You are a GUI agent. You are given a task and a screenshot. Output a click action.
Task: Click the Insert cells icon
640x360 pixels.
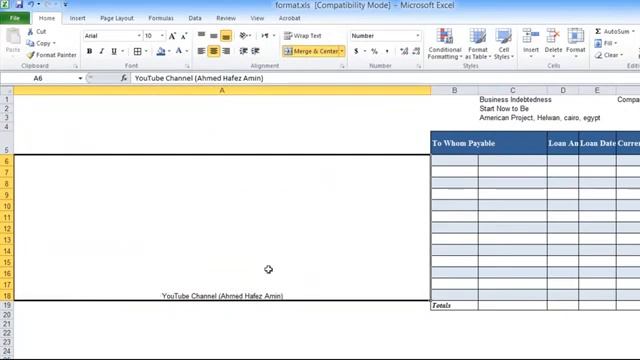(531, 37)
